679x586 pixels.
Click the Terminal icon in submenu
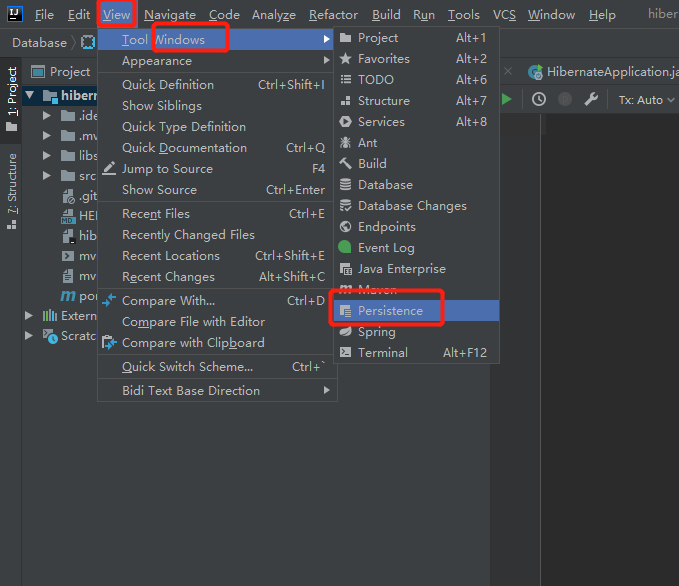[345, 353]
